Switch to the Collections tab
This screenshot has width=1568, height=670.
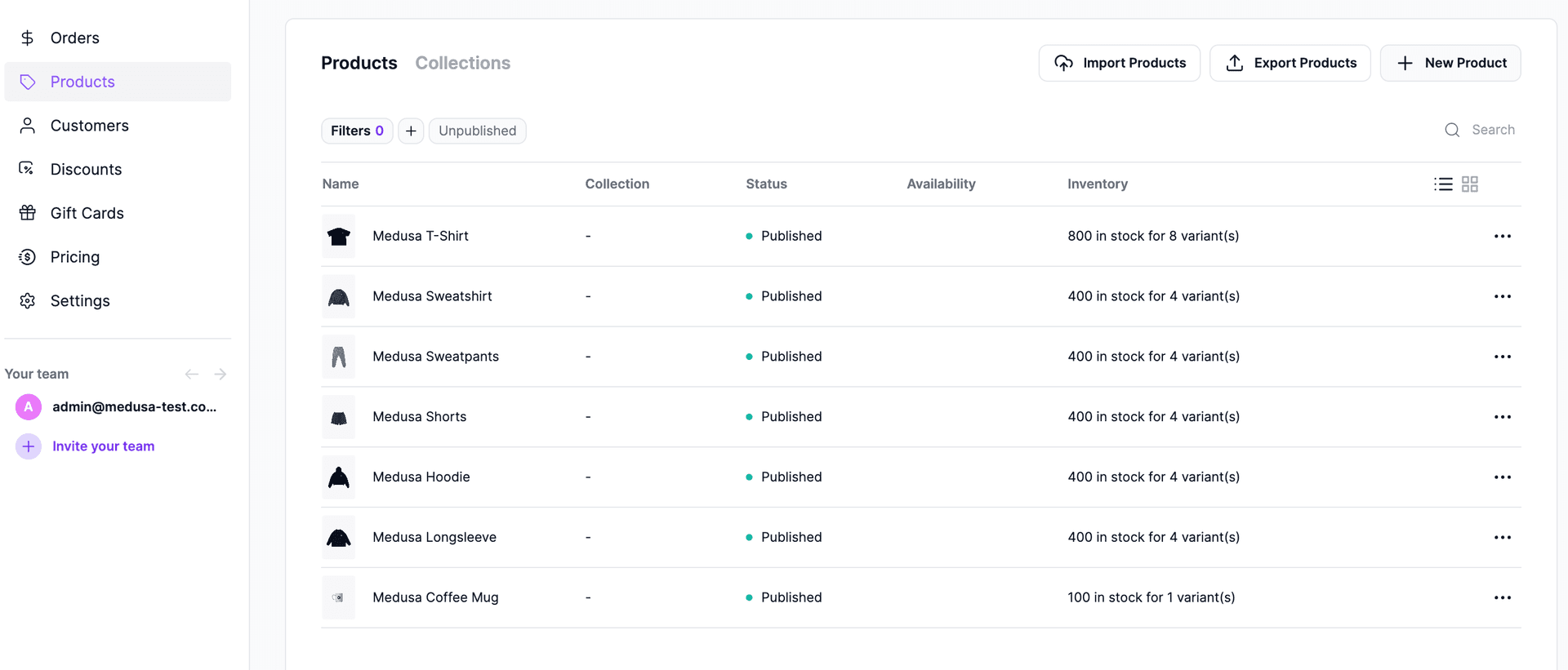[x=462, y=64]
